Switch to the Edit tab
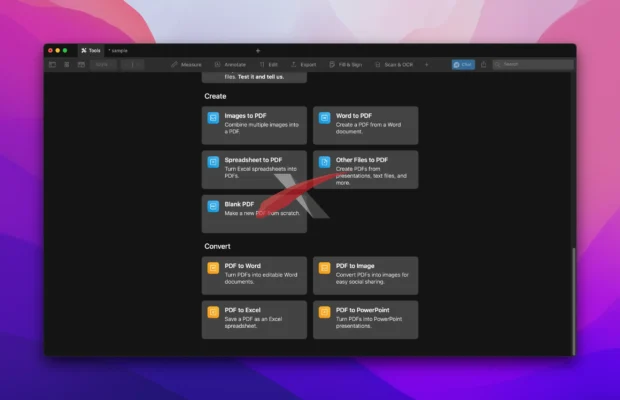Image resolution: width=620 pixels, height=400 pixels. (269, 64)
